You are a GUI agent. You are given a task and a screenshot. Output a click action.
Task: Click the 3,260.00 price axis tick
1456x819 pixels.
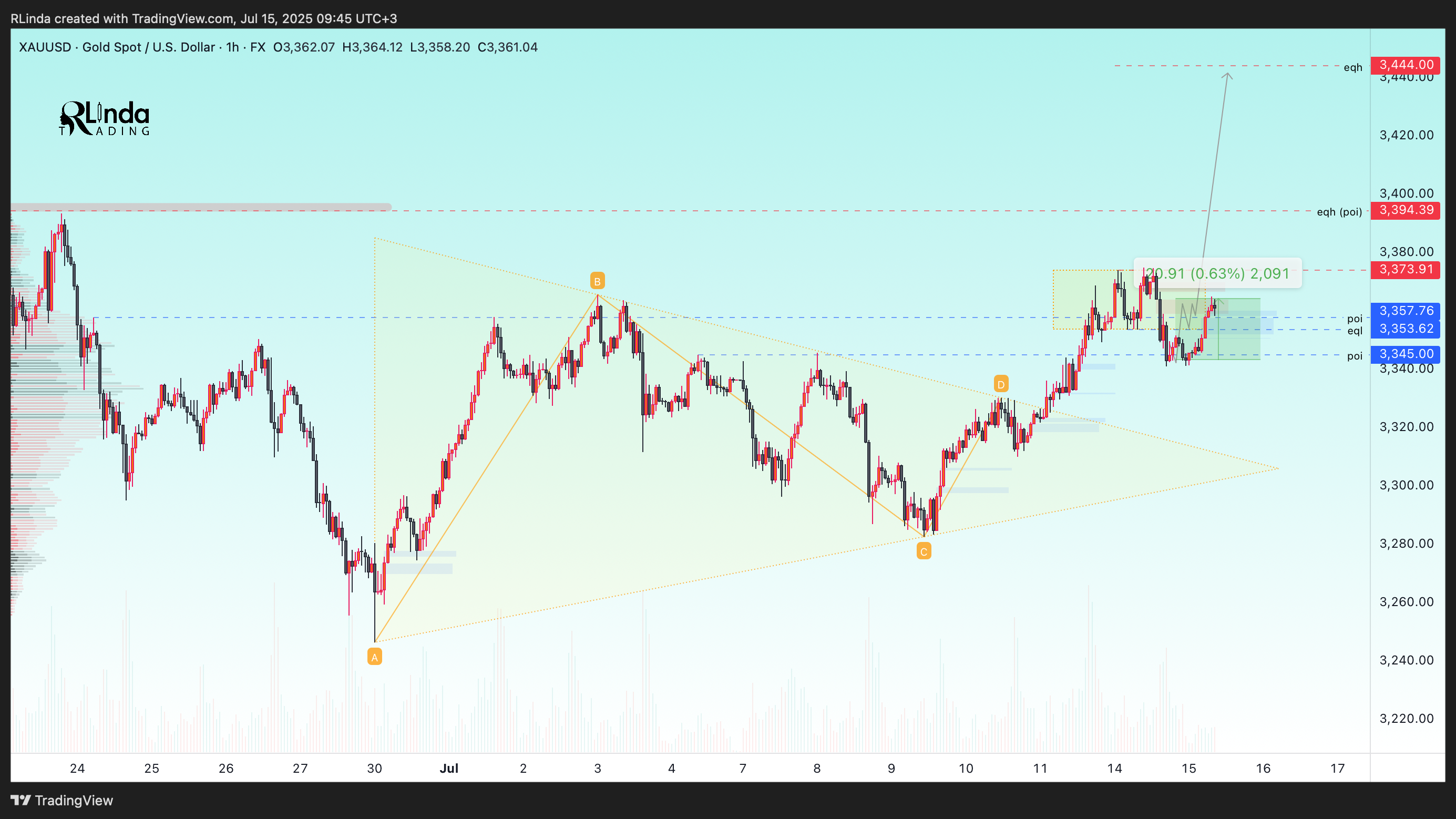[1406, 602]
